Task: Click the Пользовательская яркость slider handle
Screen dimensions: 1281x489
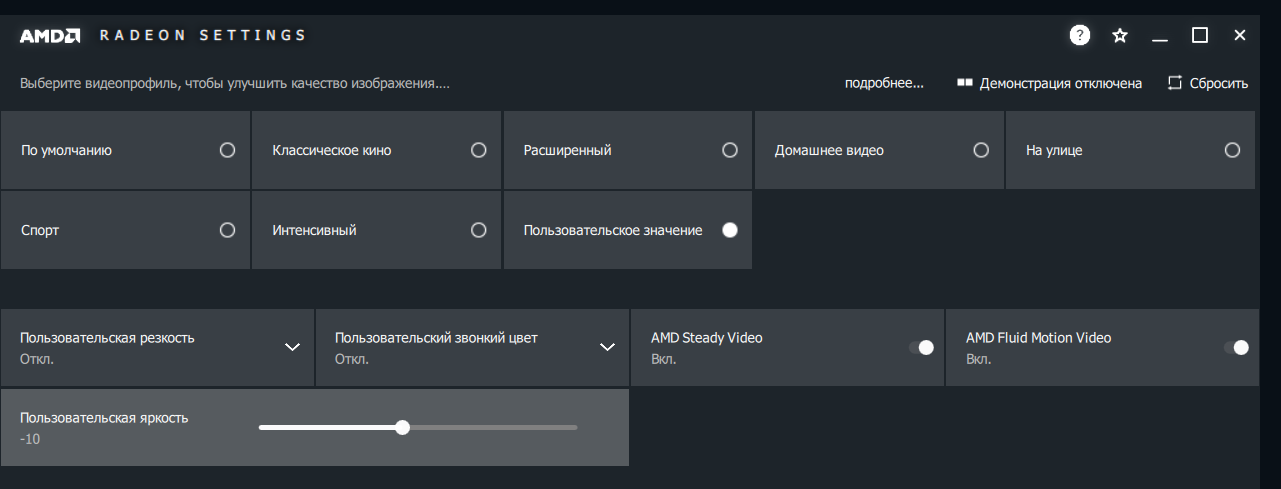Action: (402, 427)
